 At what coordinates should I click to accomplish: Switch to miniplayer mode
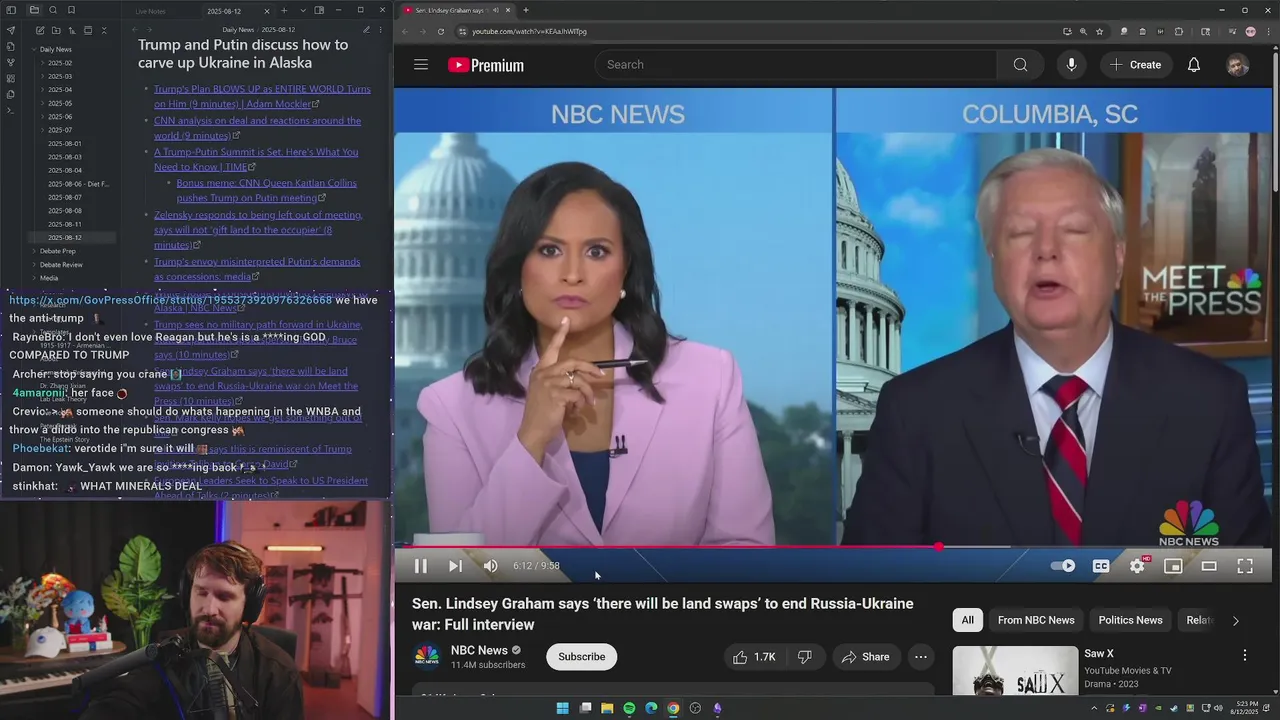1173,566
